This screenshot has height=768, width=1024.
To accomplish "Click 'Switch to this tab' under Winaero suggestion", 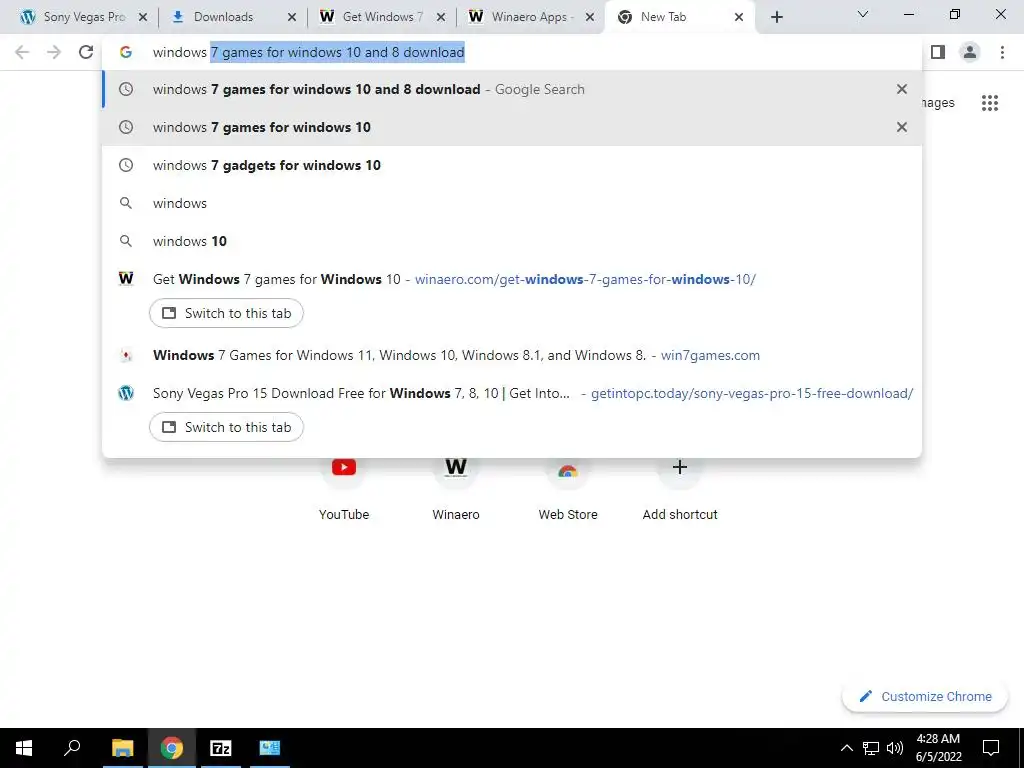I will click(226, 313).
